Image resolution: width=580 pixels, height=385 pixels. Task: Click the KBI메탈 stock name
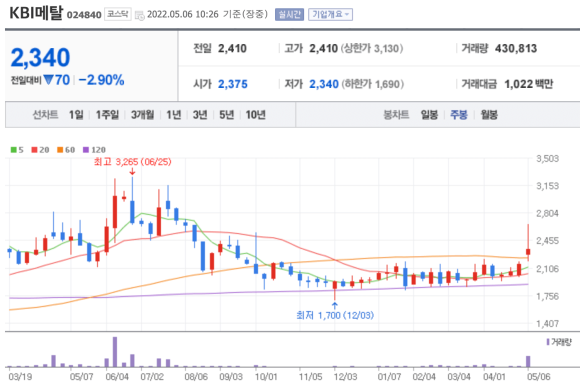tap(36, 13)
